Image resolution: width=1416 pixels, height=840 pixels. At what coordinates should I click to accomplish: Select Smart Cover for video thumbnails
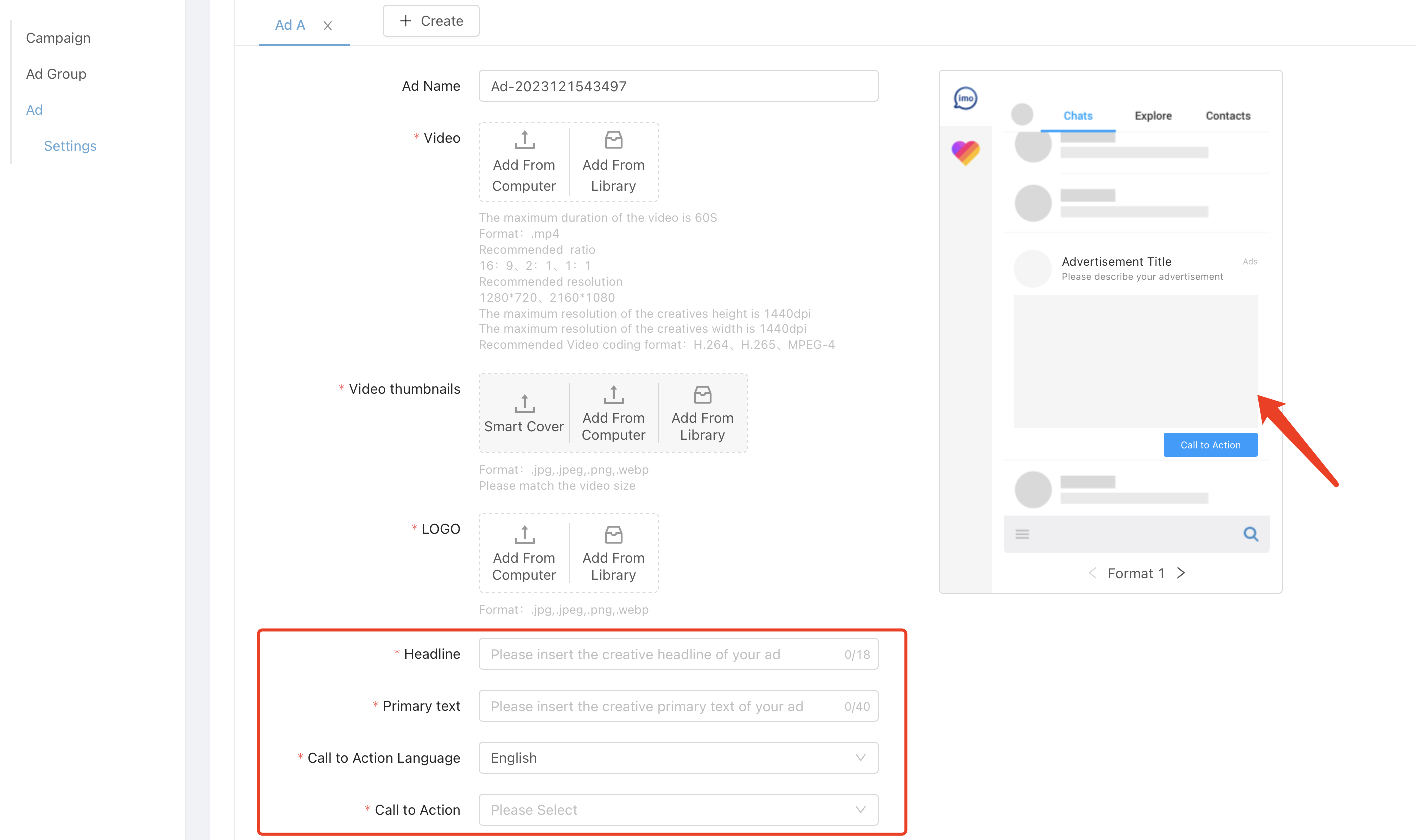524,414
